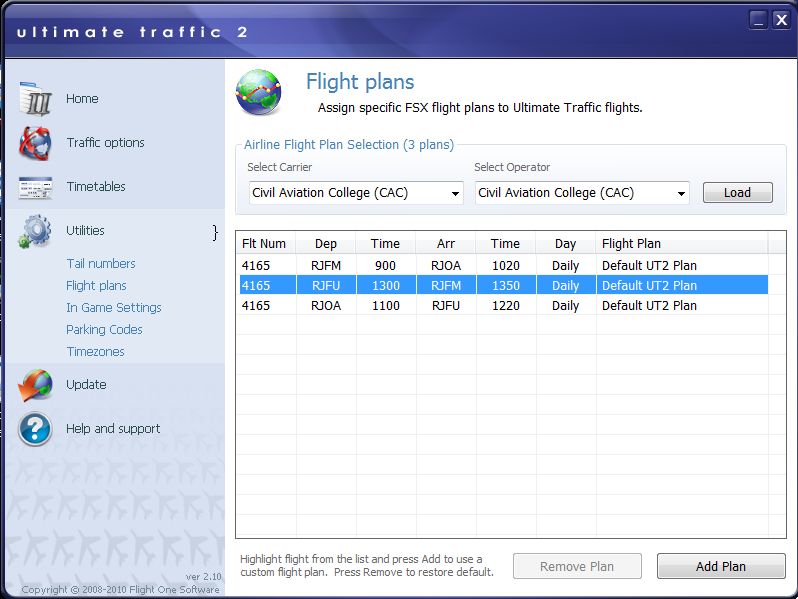Click the Timetables icon
The image size is (798, 599).
[x=35, y=187]
